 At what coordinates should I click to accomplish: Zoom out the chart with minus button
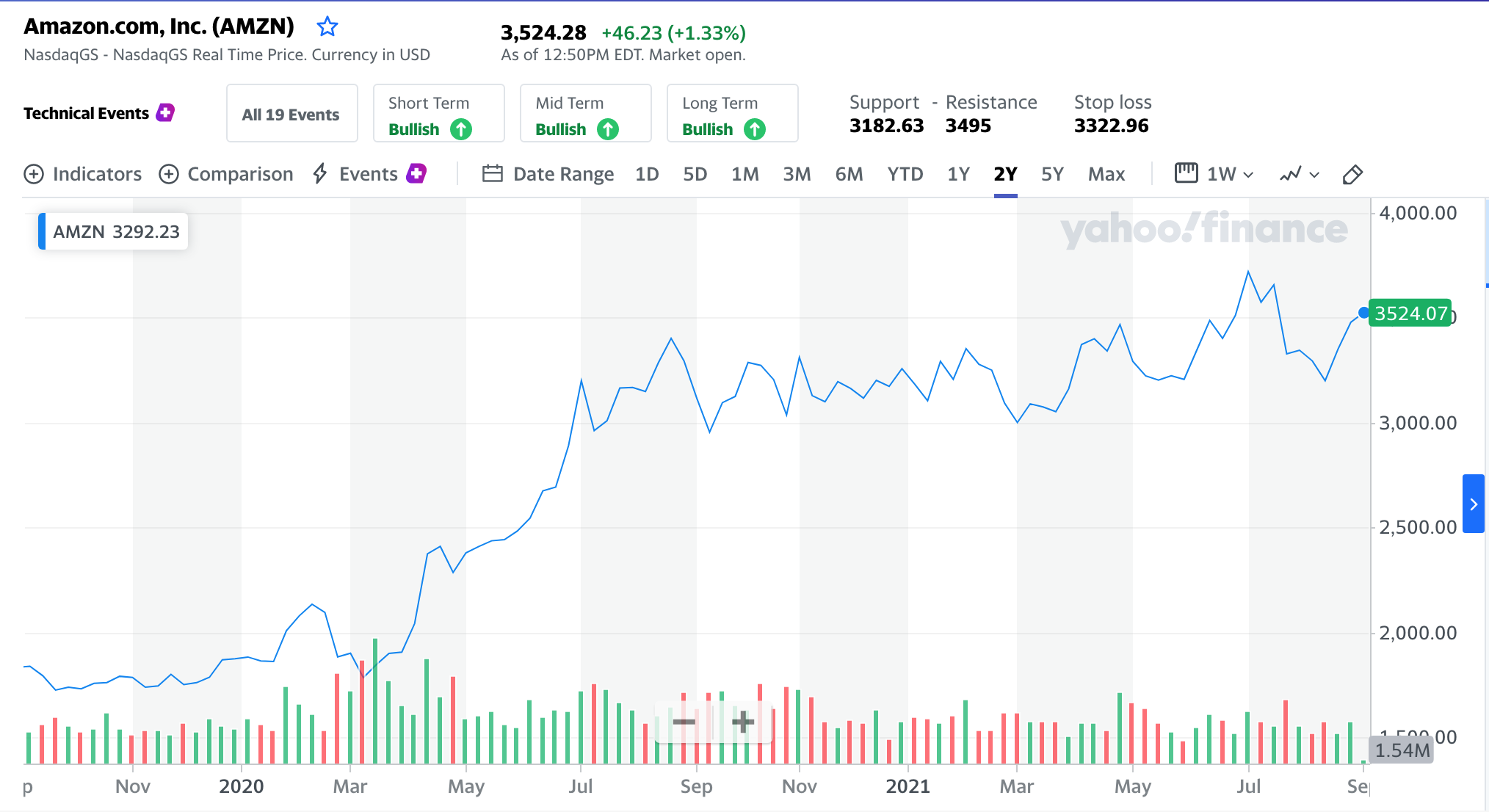(684, 722)
